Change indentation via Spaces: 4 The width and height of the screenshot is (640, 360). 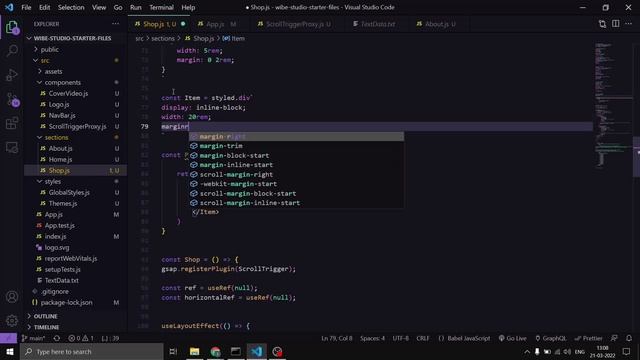click(372, 338)
